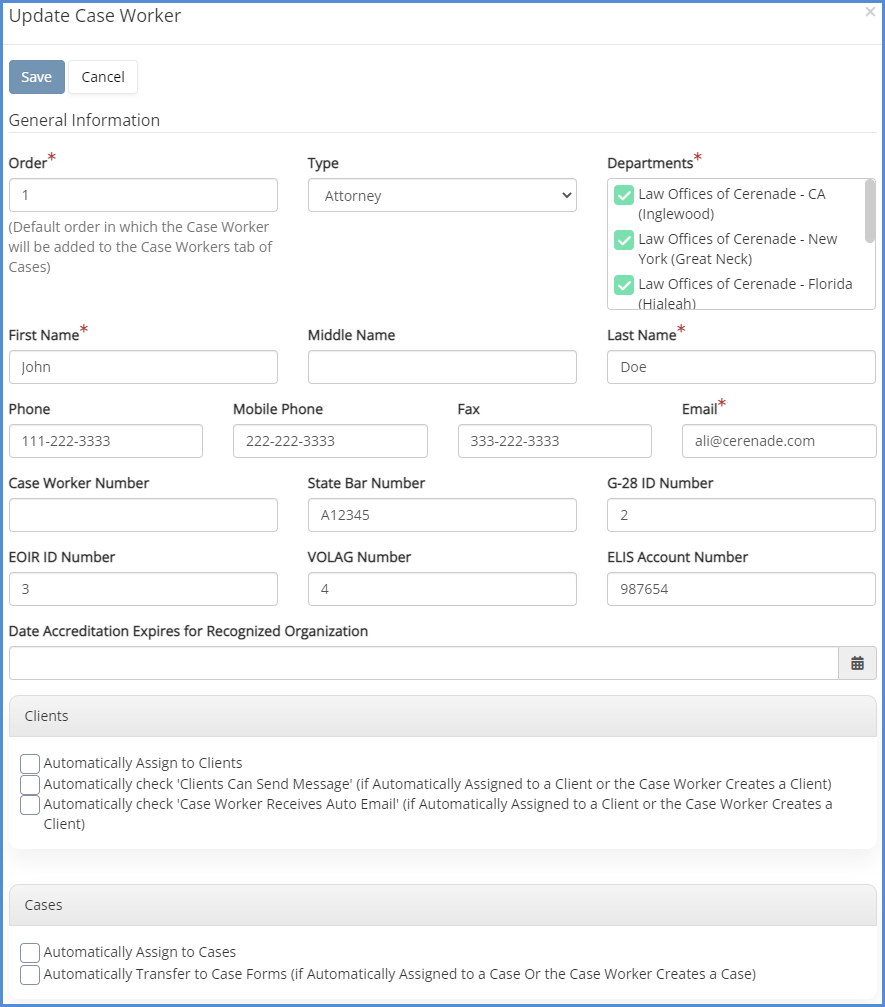This screenshot has width=885, height=1007.
Task: Toggle Automatically Transfer to Case Forms
Action: click(x=30, y=974)
